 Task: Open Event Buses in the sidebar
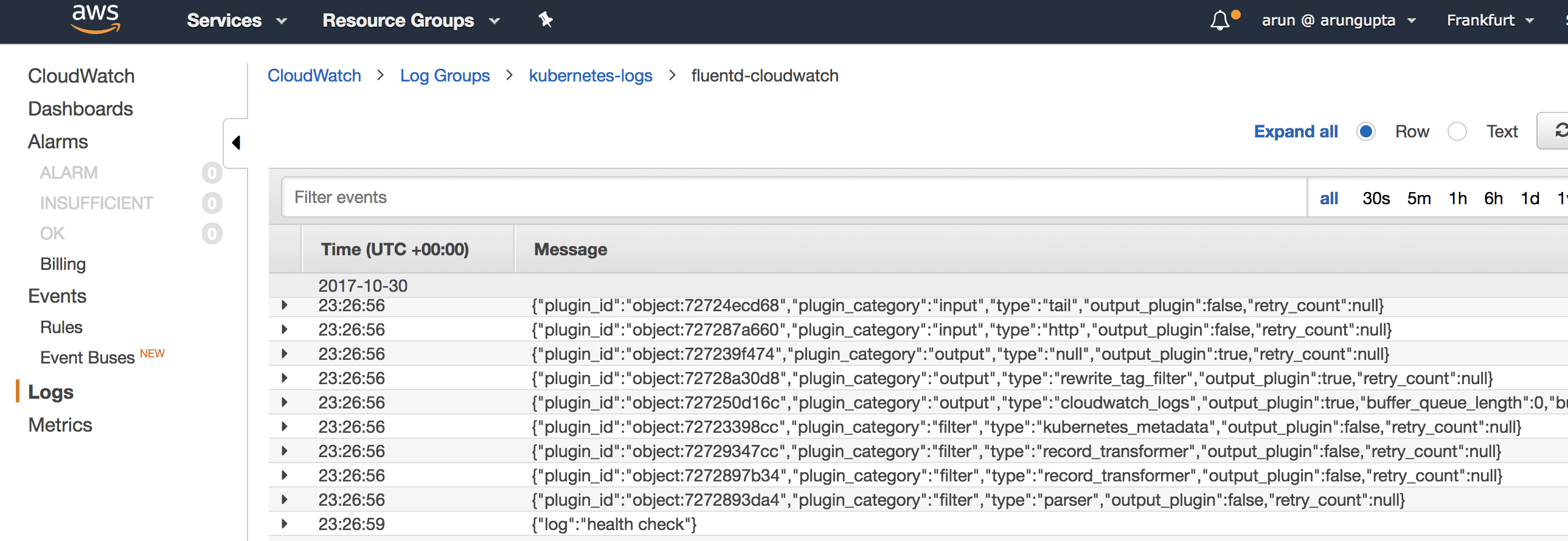tap(88, 358)
